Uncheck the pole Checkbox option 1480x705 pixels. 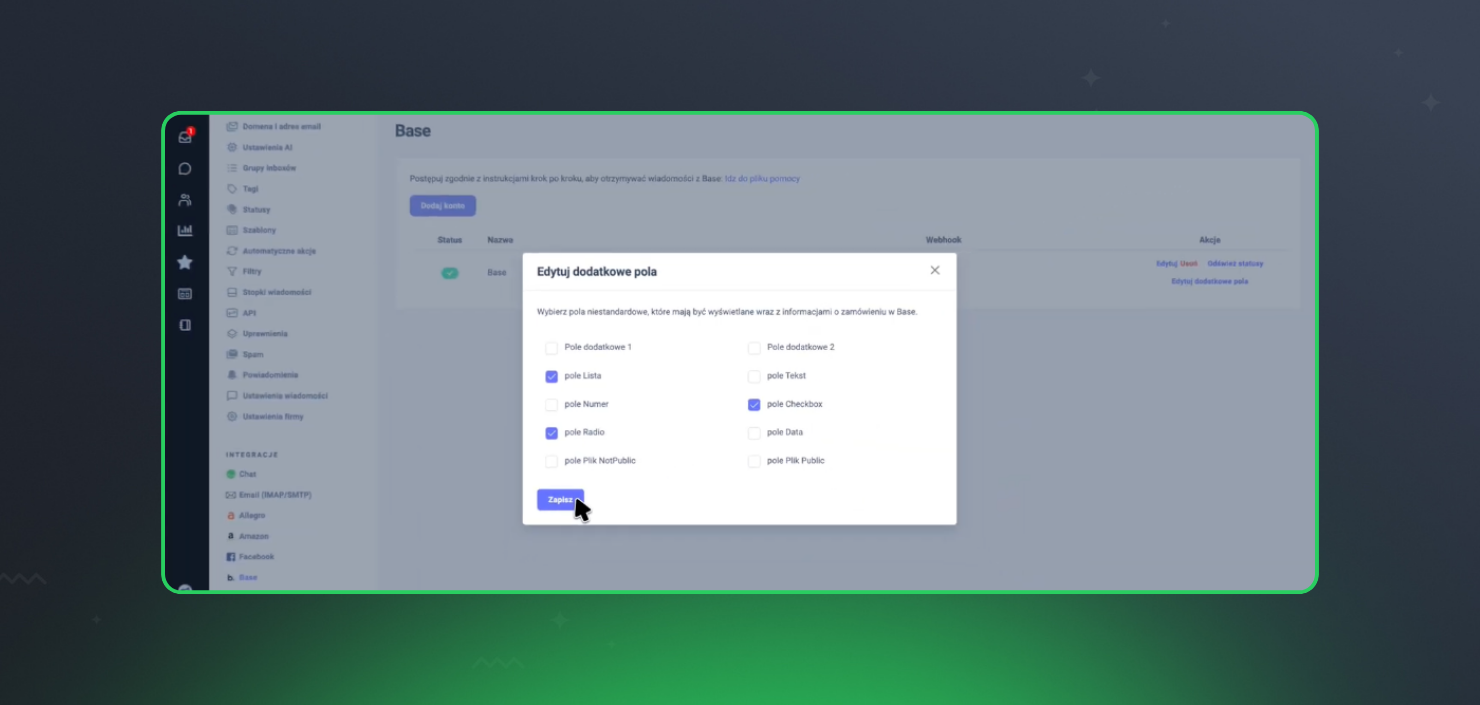click(x=754, y=405)
